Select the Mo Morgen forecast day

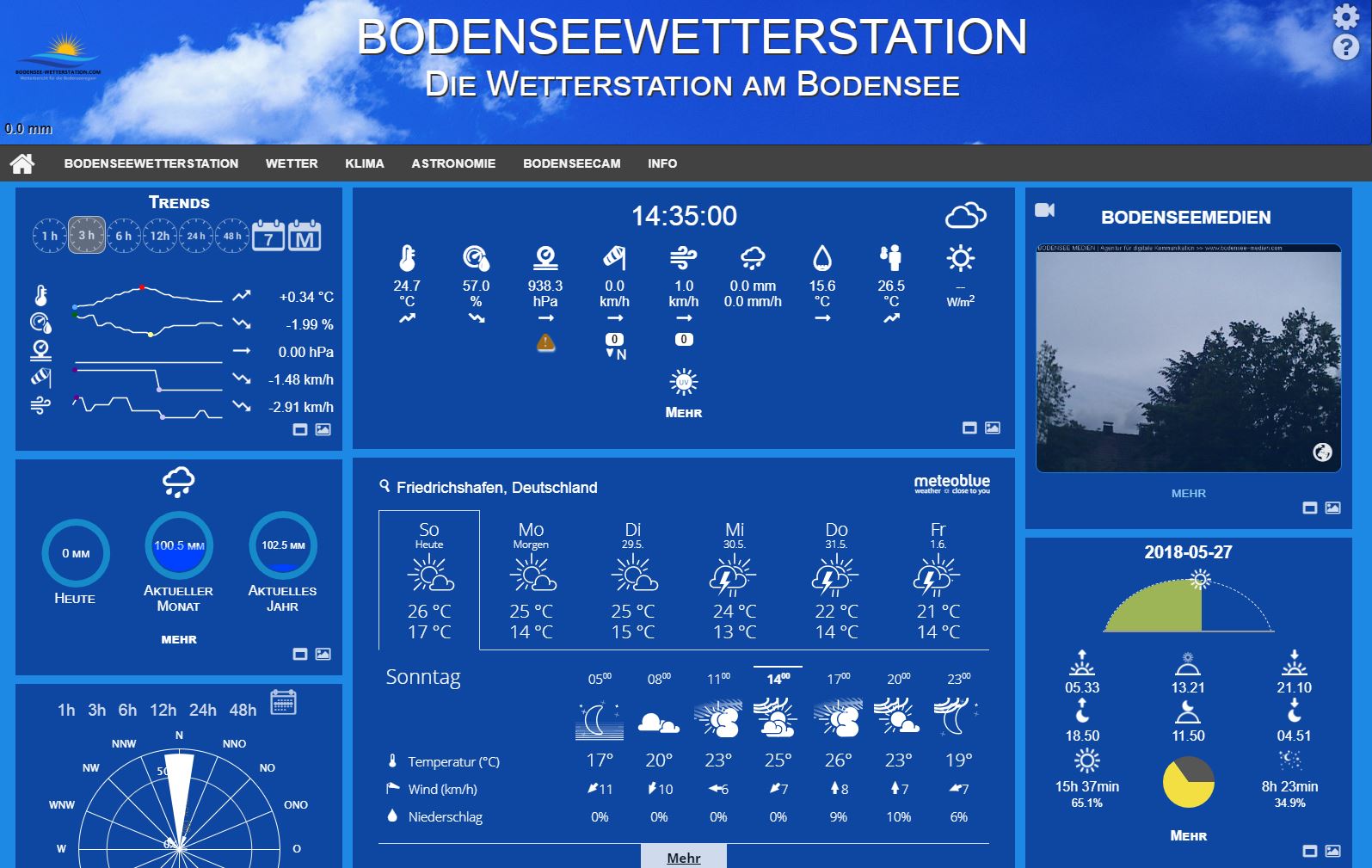(531, 580)
